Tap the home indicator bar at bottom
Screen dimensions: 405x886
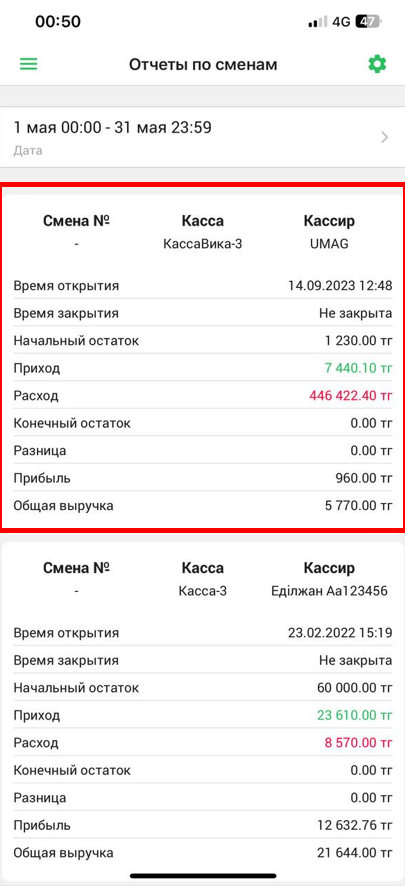203,875
